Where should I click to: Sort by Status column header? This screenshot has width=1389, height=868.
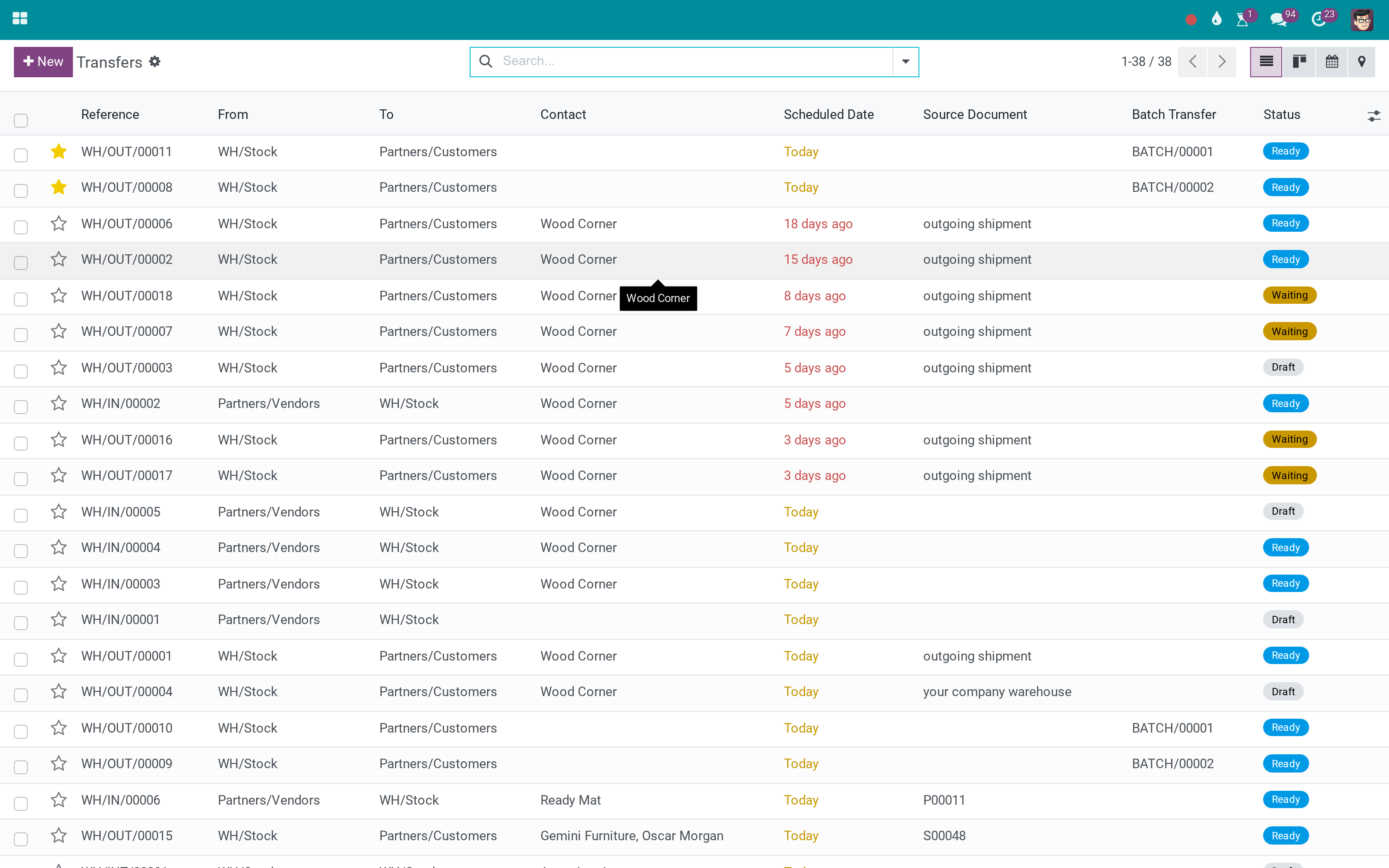coord(1282,114)
